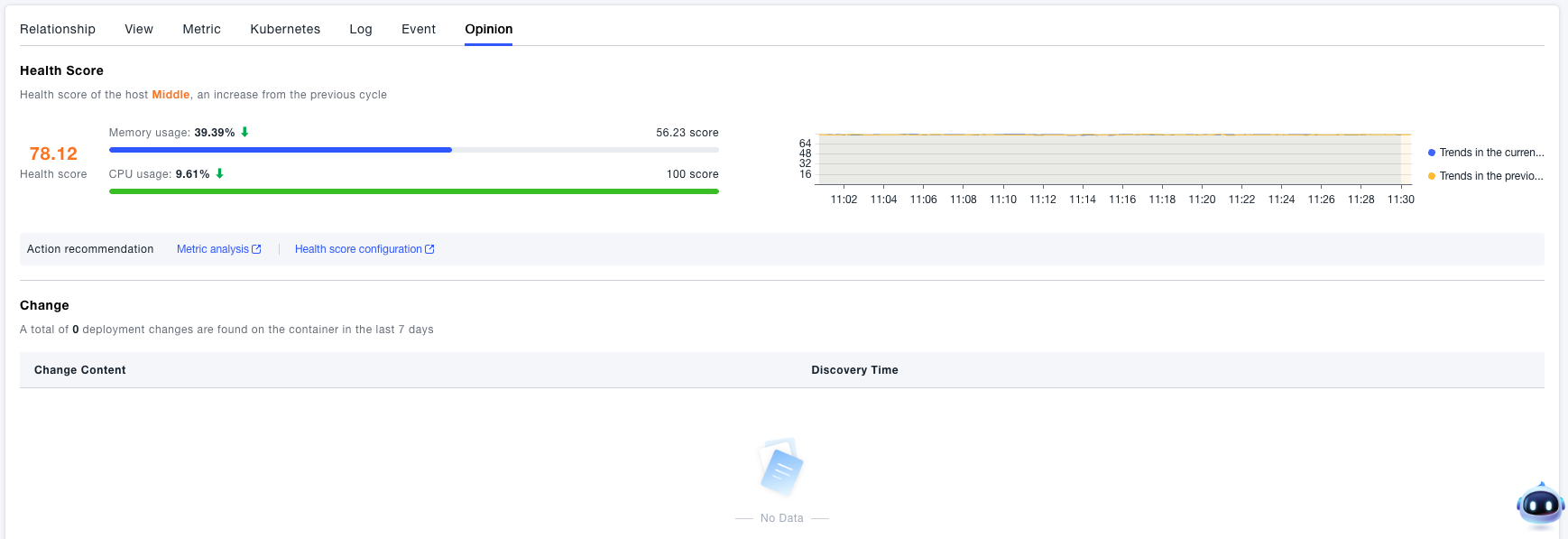Open Health score configuration link

coord(358,249)
